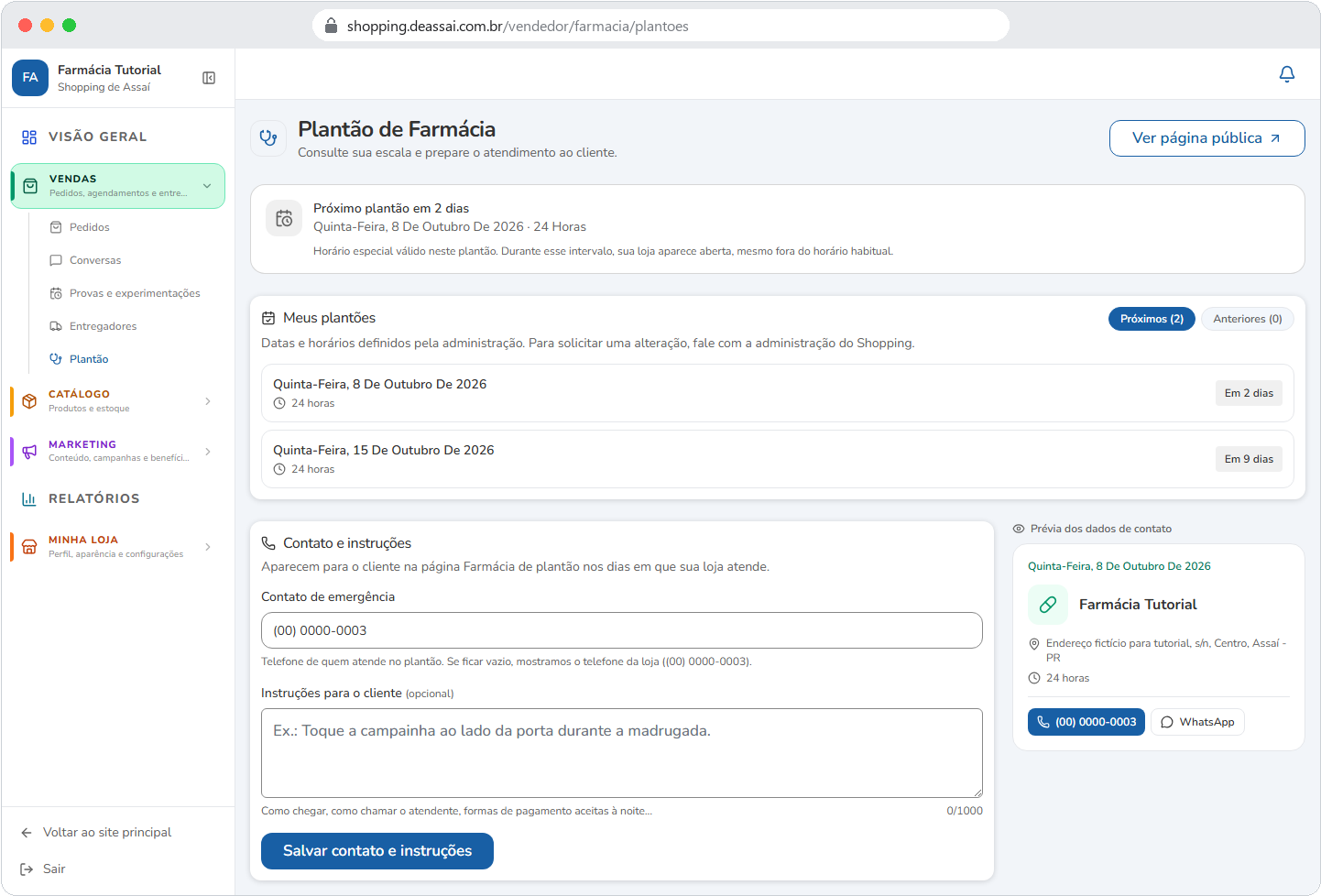Click the eye icon beside Prévia dos dados

point(1018,529)
